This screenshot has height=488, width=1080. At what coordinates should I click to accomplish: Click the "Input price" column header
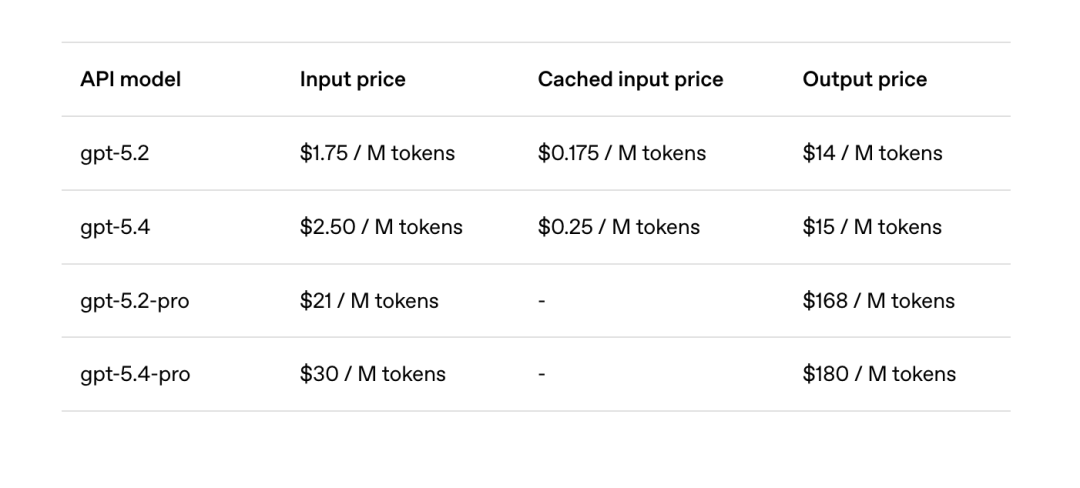[352, 80]
